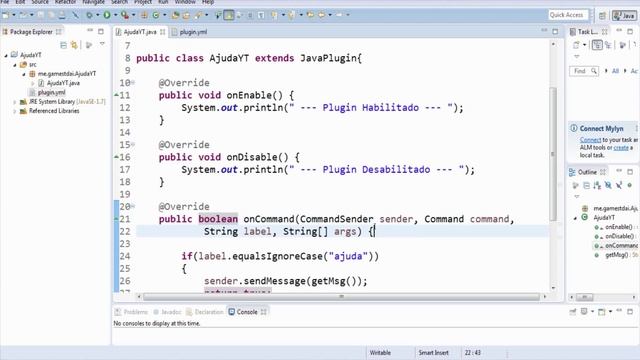The image size is (640, 360).
Task: Toggle Hide Non-Public Members in Outline
Action: point(629,185)
